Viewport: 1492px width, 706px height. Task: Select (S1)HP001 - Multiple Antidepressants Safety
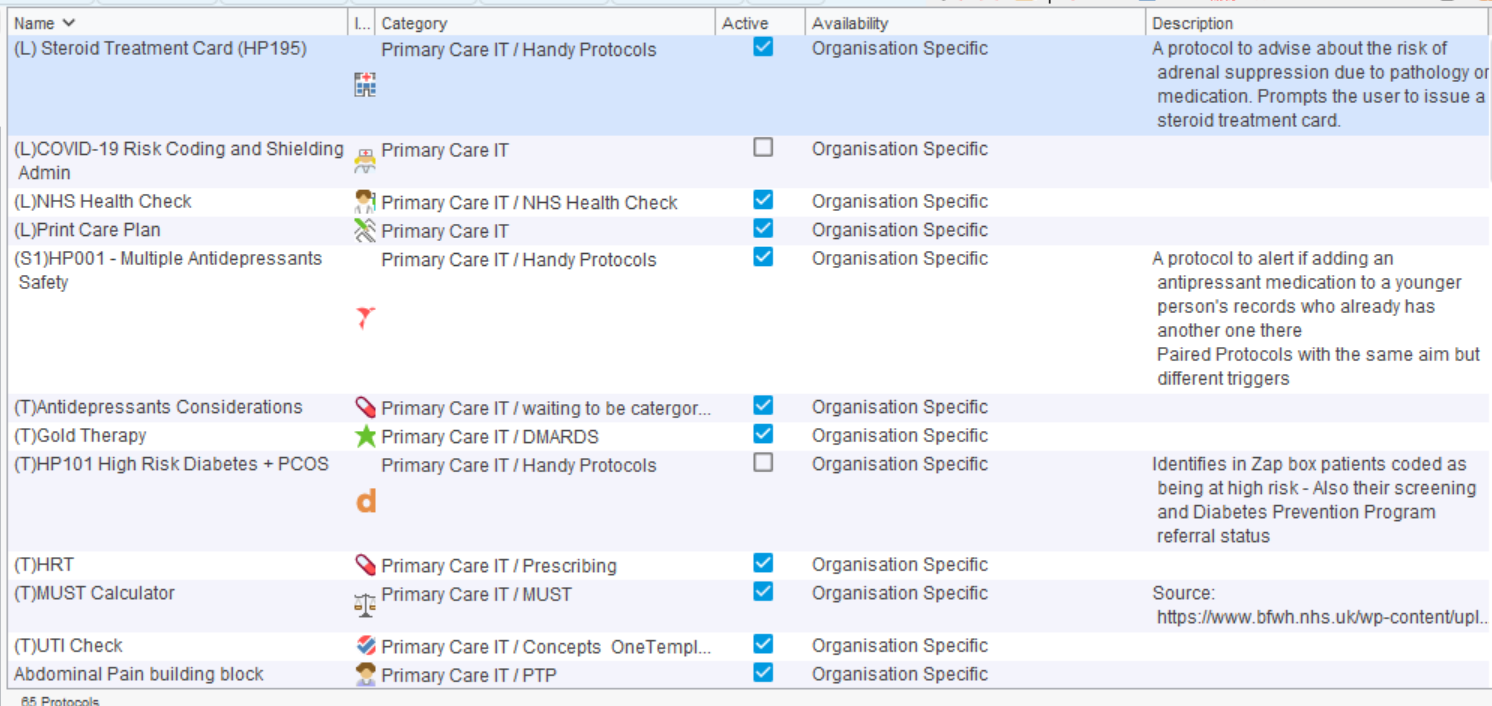tap(168, 270)
